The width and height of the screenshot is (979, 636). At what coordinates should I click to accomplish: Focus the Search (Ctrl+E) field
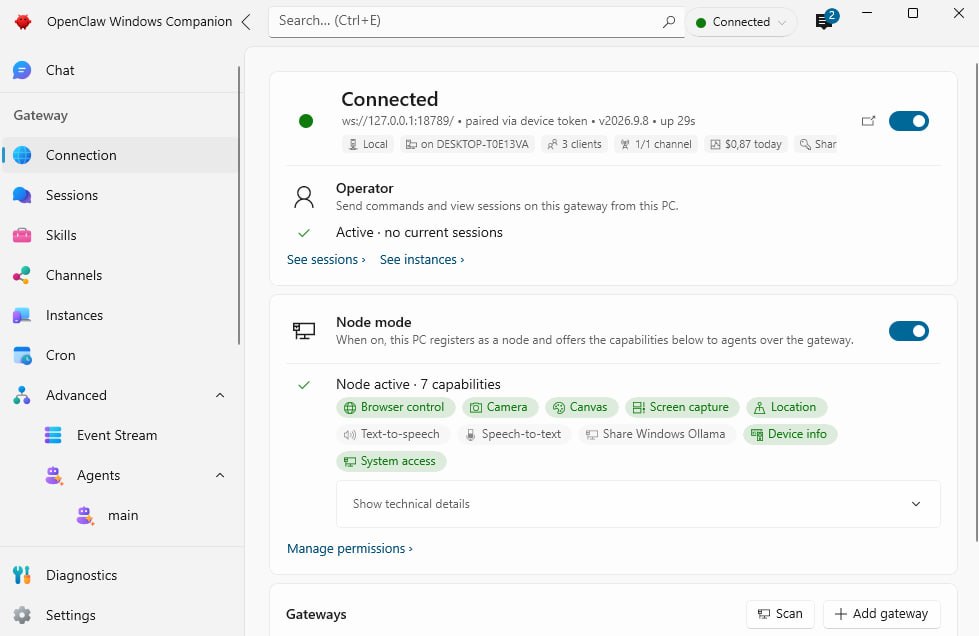[476, 22]
